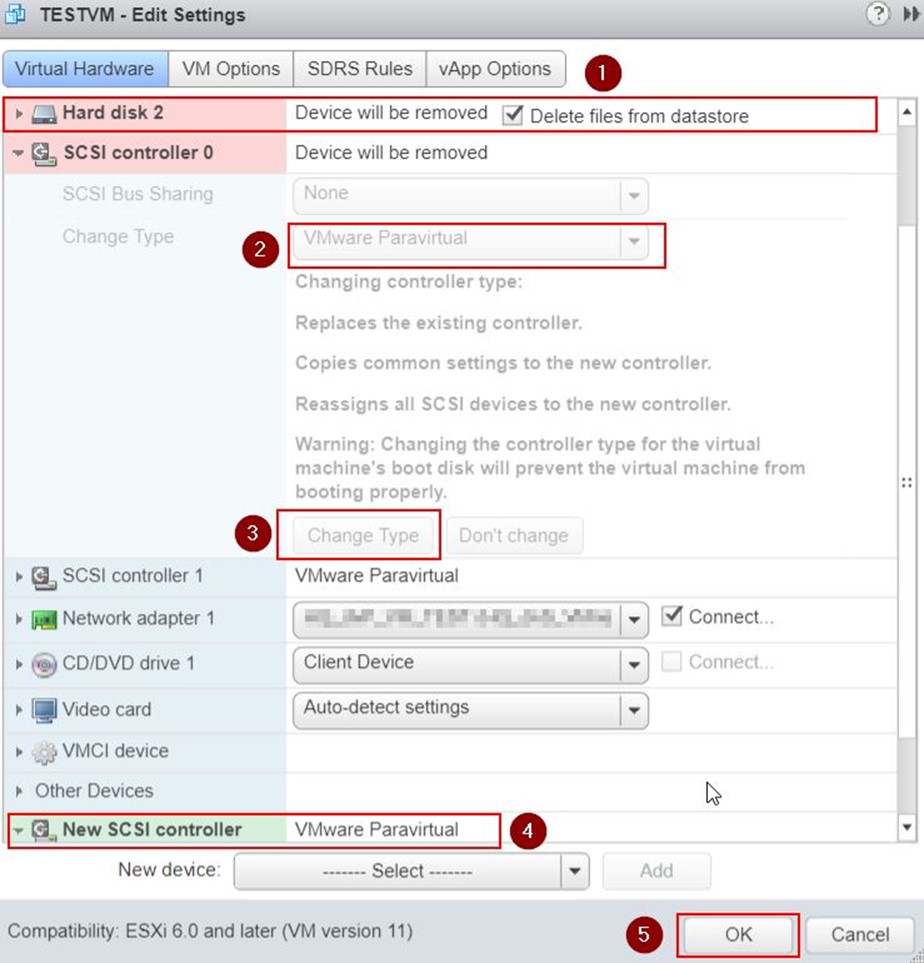Open the SDRS Rules tab
The height and width of the screenshot is (963, 924).
pos(360,69)
